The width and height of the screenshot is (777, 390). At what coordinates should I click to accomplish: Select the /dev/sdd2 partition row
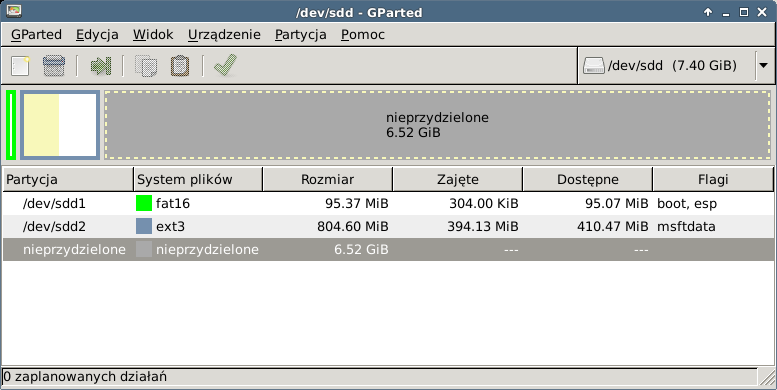click(x=388, y=226)
